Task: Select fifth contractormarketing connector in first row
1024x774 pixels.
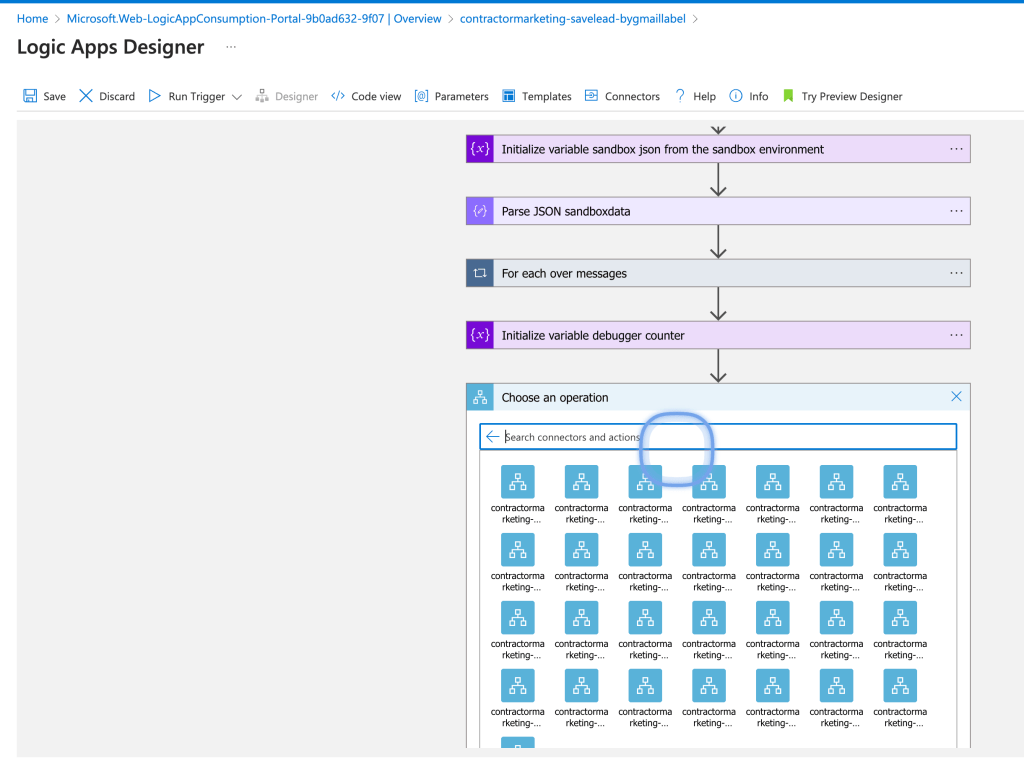Action: 773,494
